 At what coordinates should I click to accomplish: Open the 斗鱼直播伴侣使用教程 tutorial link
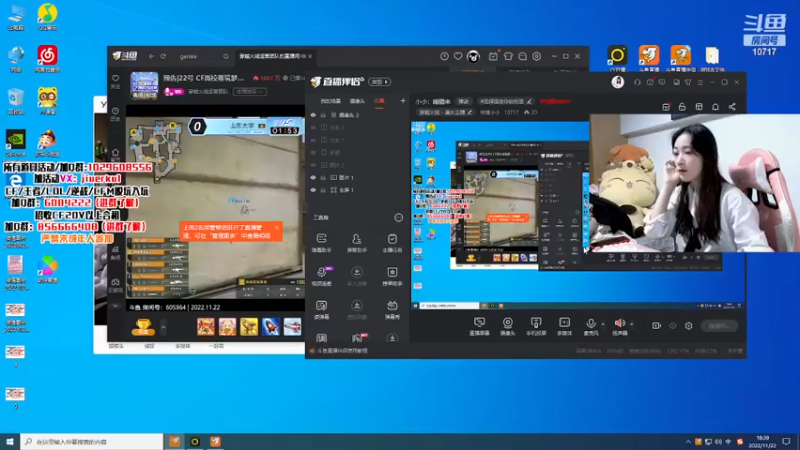(x=342, y=351)
